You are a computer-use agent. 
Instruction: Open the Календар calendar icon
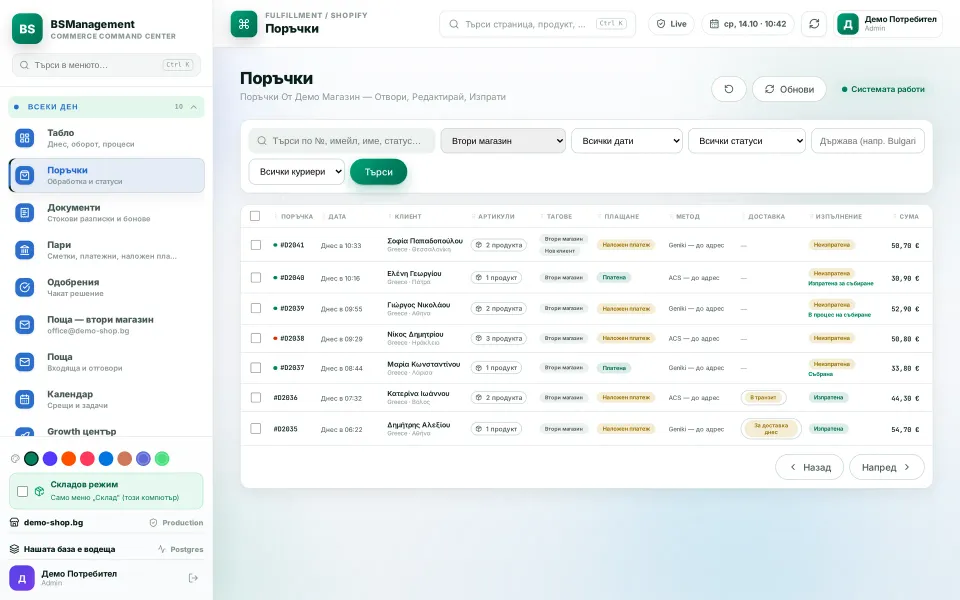click(x=24, y=399)
